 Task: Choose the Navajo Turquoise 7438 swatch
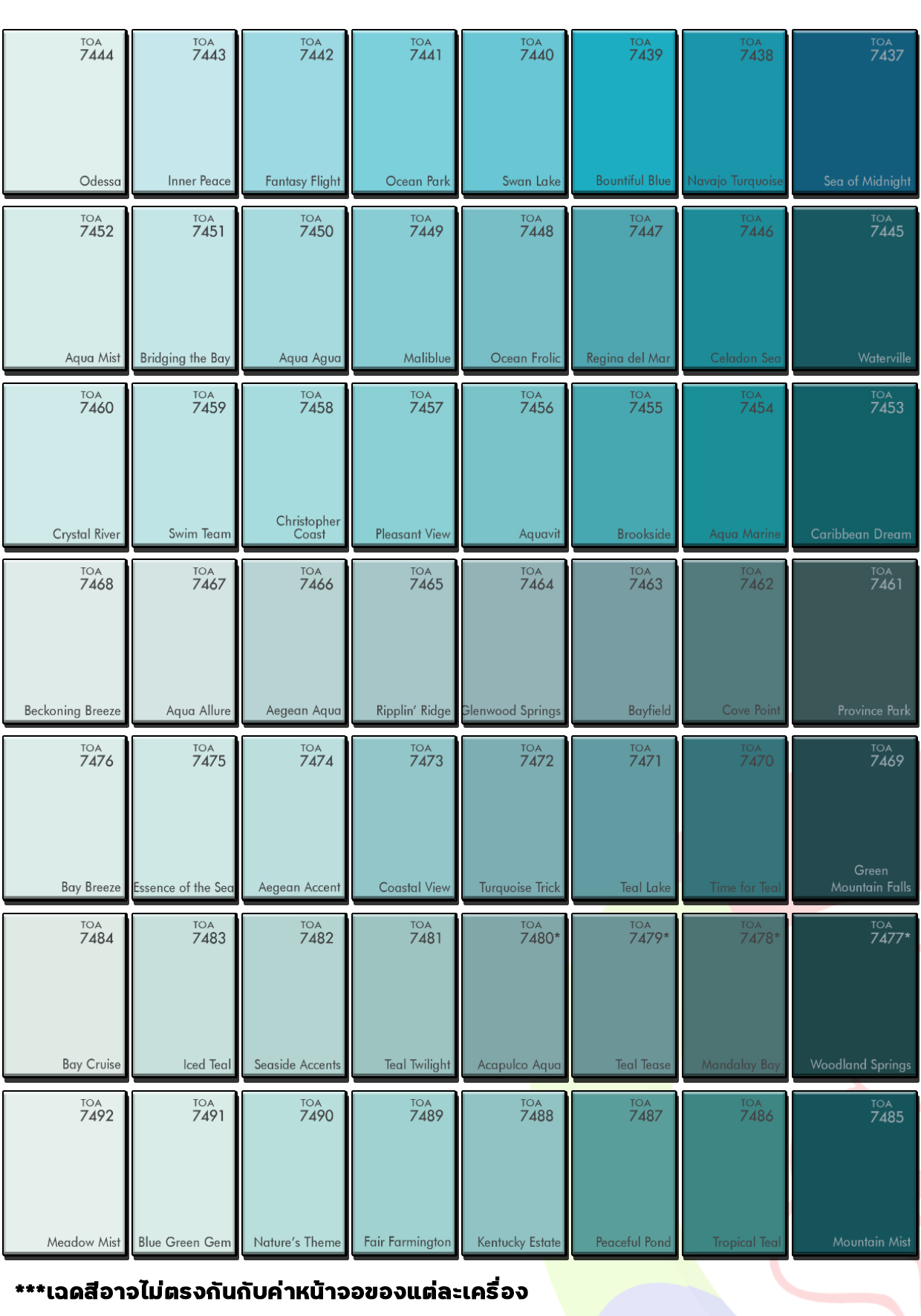[734, 113]
